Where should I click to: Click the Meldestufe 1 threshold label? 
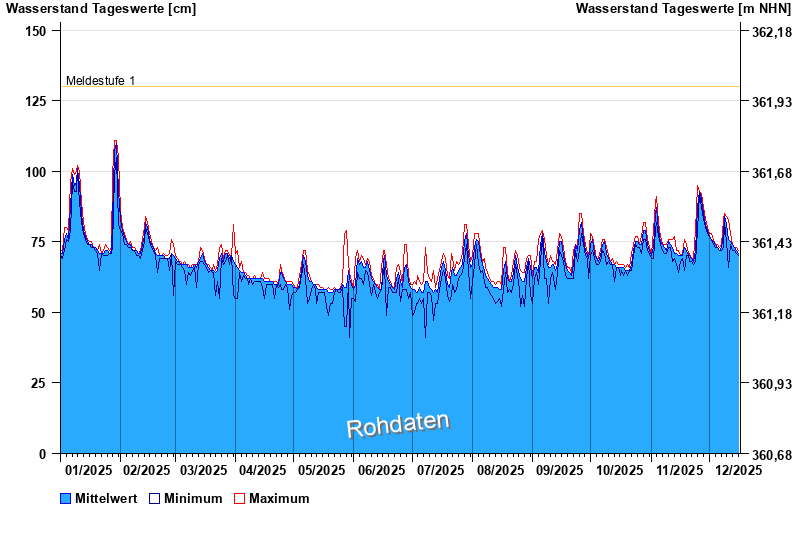pos(100,80)
